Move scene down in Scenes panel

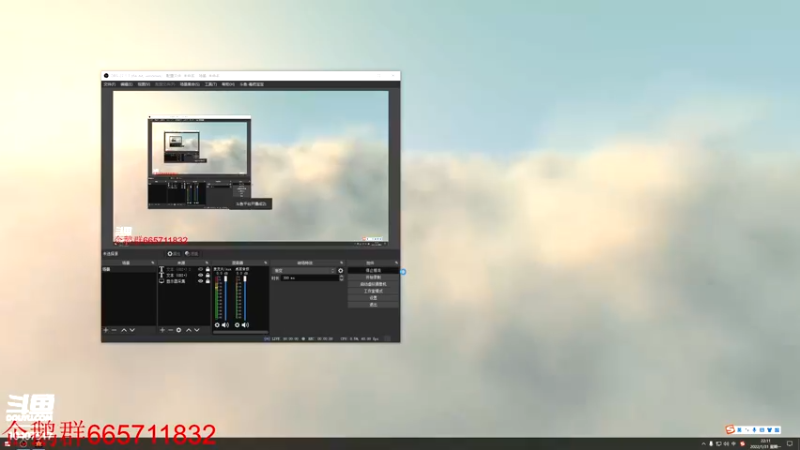132,330
